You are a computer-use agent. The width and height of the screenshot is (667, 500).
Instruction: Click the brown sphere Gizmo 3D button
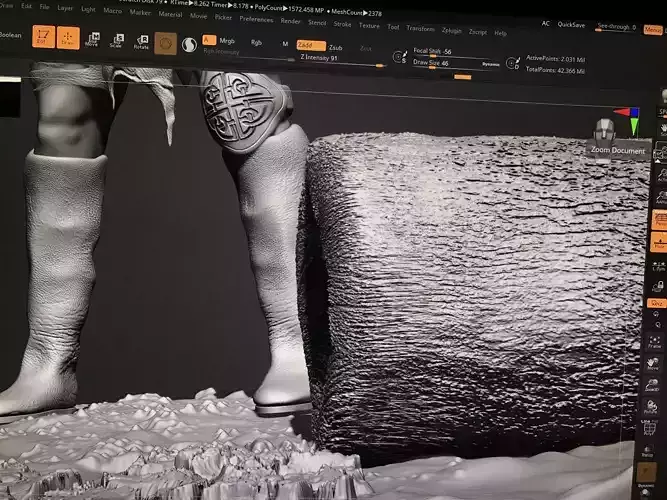165,43
